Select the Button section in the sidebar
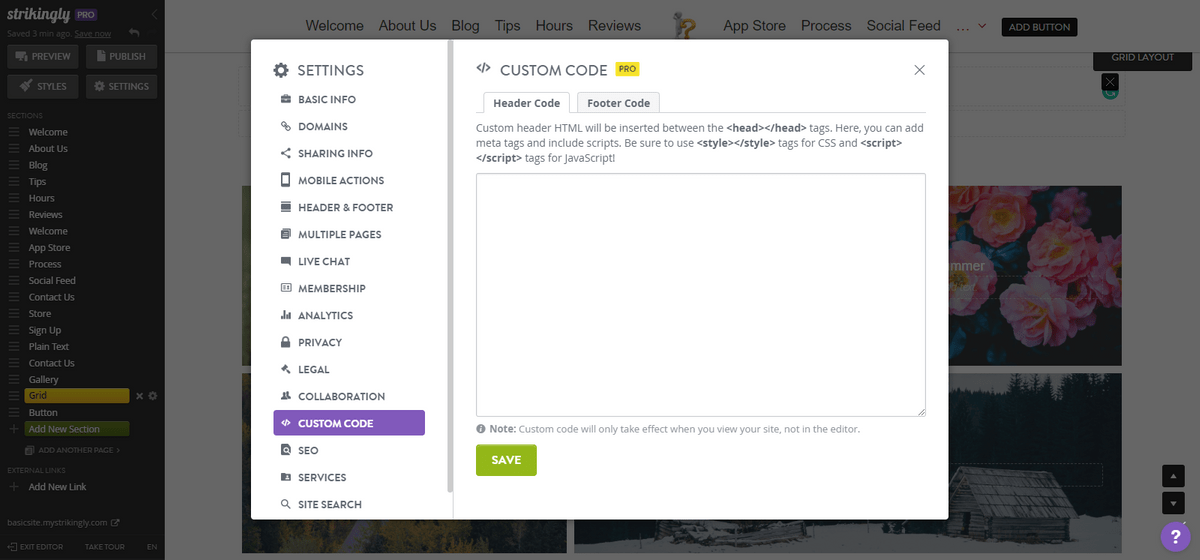 pos(43,413)
